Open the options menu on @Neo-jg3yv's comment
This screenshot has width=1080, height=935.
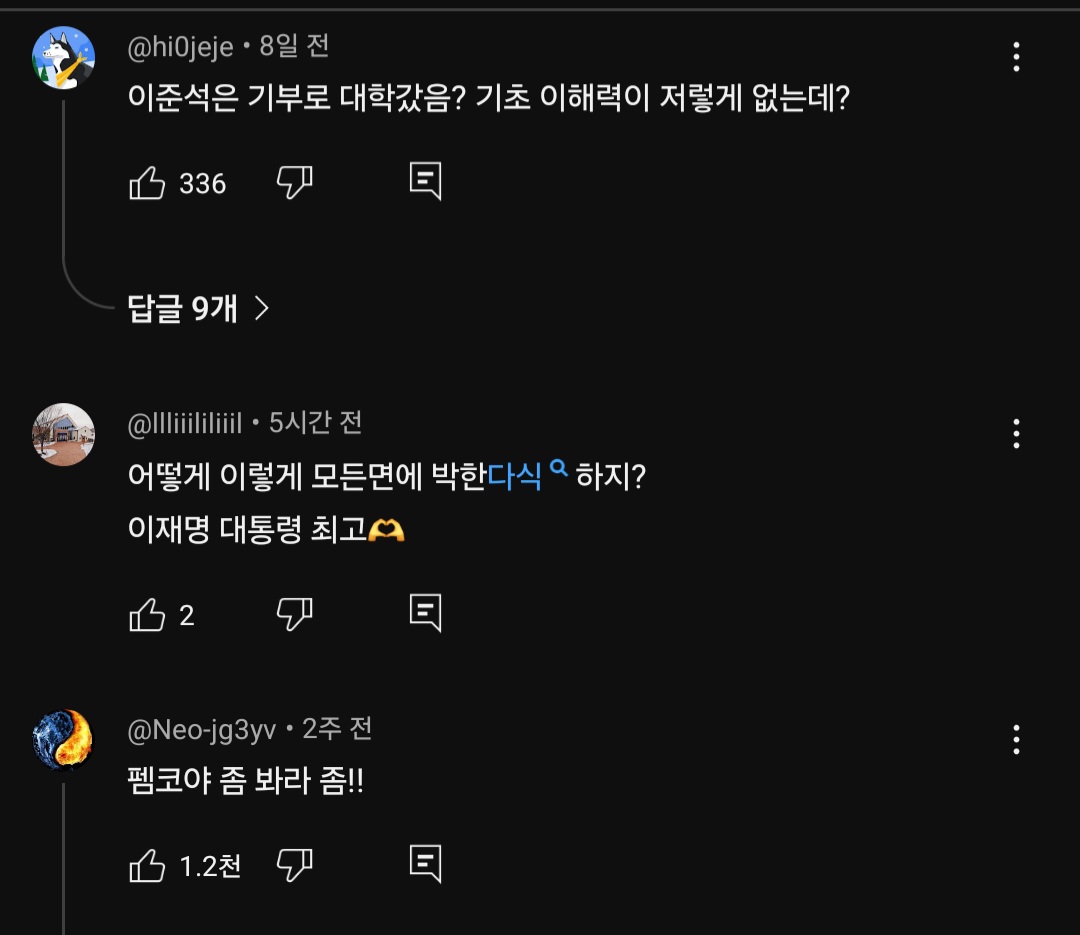(x=1016, y=740)
